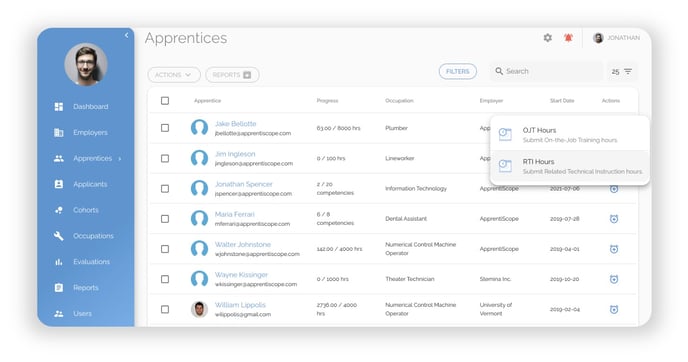Image resolution: width=688 pixels, height=362 pixels.
Task: Click the Cohorts icon
Action: point(59,210)
